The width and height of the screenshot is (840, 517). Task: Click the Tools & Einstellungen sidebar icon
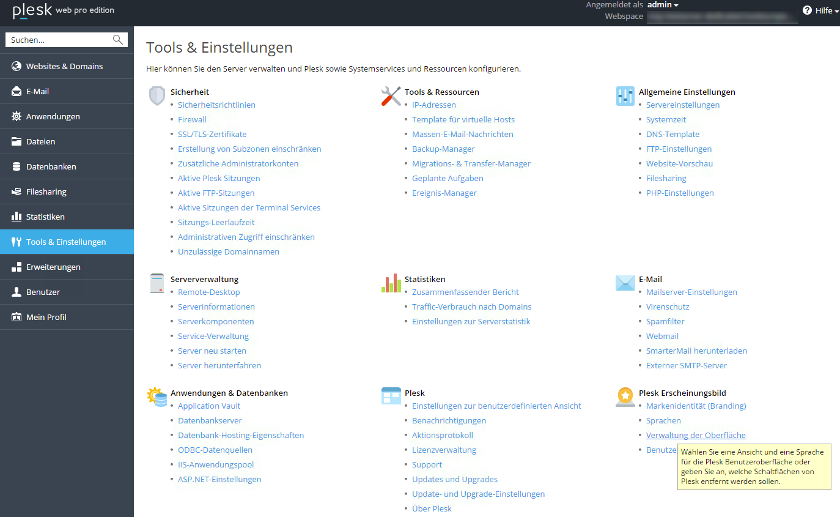click(17, 242)
